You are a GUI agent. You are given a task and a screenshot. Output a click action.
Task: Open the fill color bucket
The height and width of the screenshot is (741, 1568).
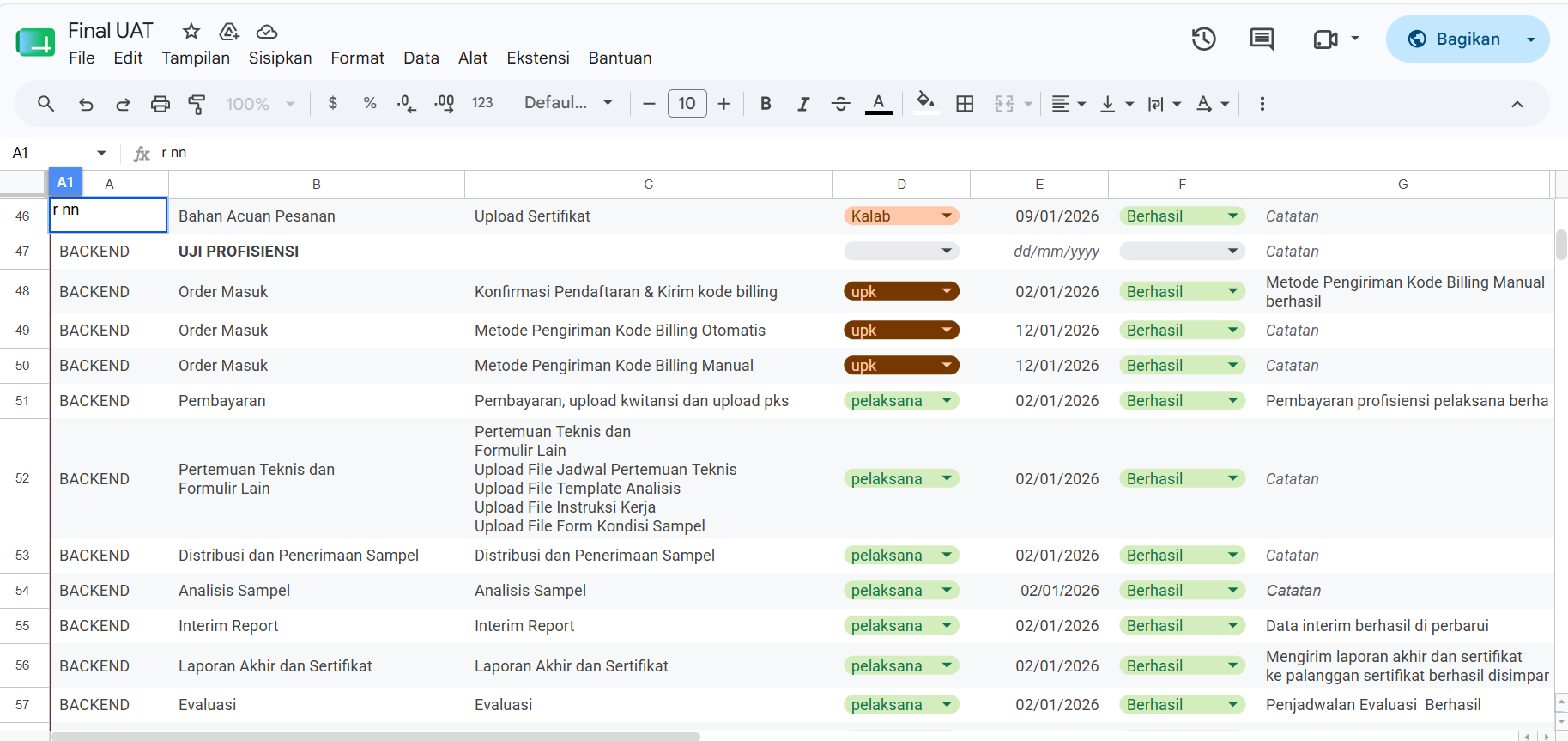tap(924, 102)
